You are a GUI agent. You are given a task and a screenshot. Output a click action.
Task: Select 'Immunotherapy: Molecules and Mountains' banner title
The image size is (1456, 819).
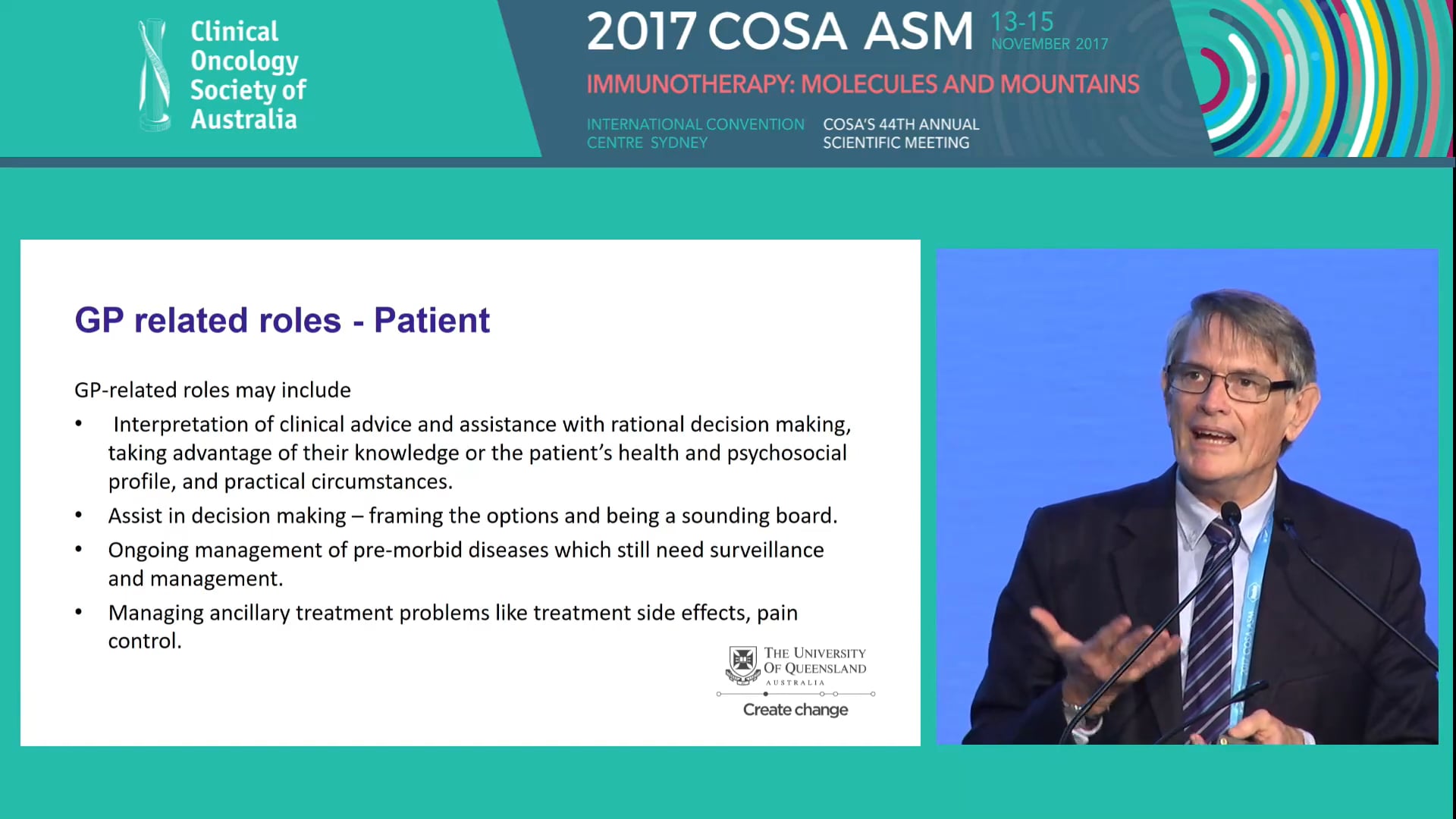(862, 84)
